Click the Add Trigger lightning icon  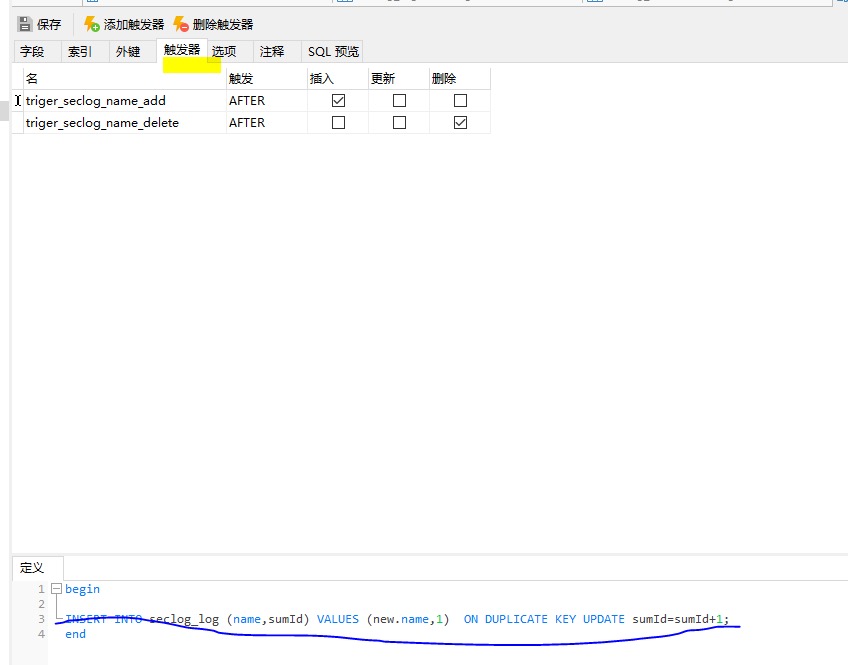pos(92,24)
